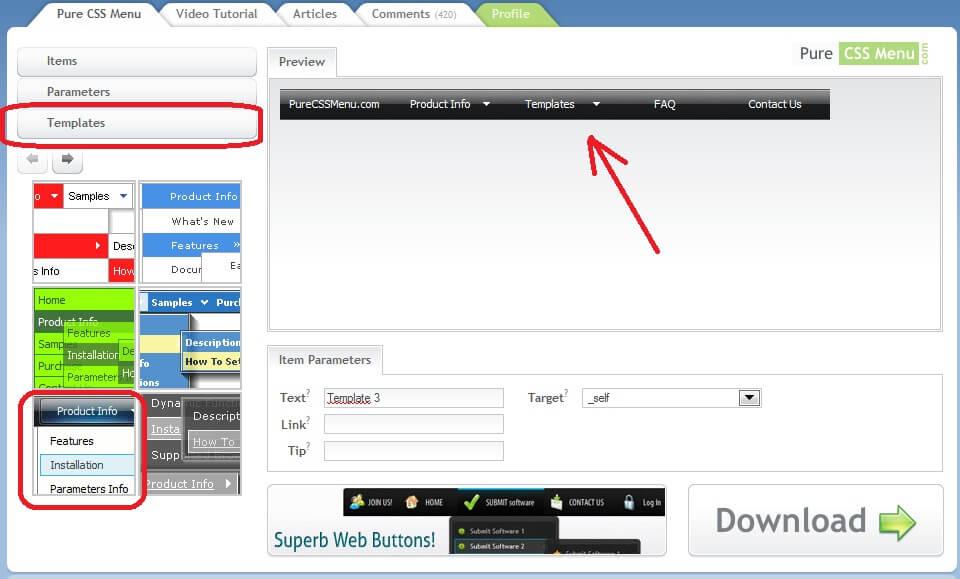Viewport: 960px width, 579px height.
Task: Select the green Home template thumbnail
Action: pos(84,338)
